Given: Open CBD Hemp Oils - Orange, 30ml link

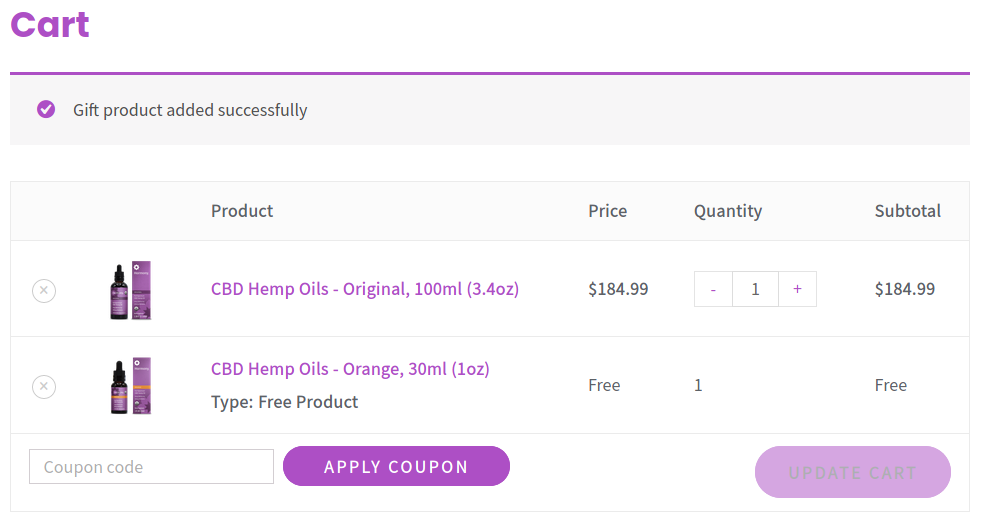Looking at the screenshot, I should [x=350, y=369].
